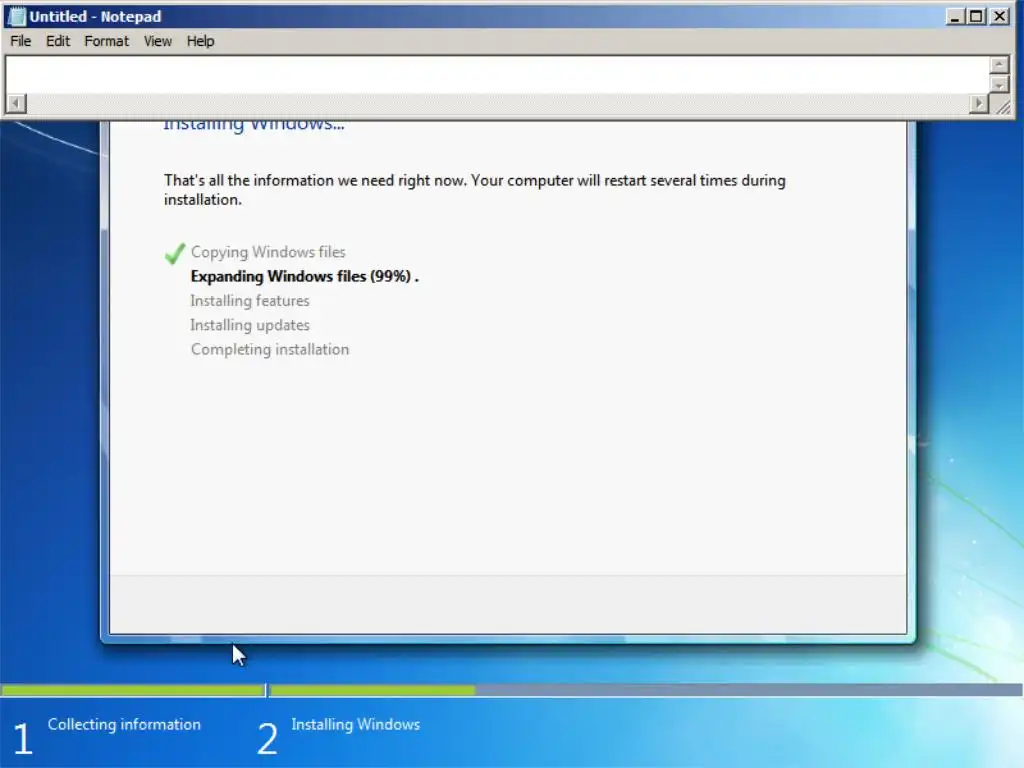The height and width of the screenshot is (768, 1024).
Task: Click the Collecting information progress bar
Action: (133, 690)
